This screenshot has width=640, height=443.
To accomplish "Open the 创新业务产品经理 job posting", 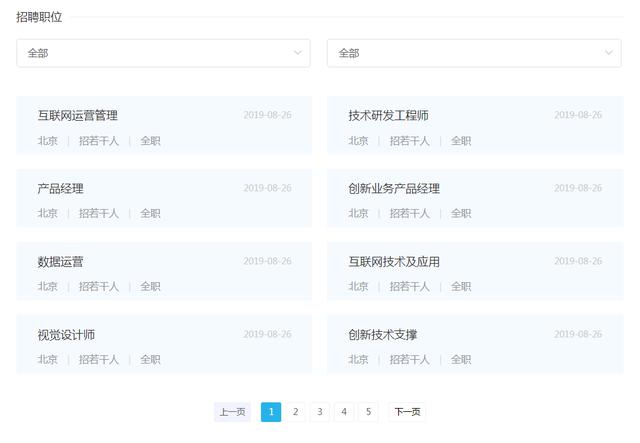I will coord(394,189).
